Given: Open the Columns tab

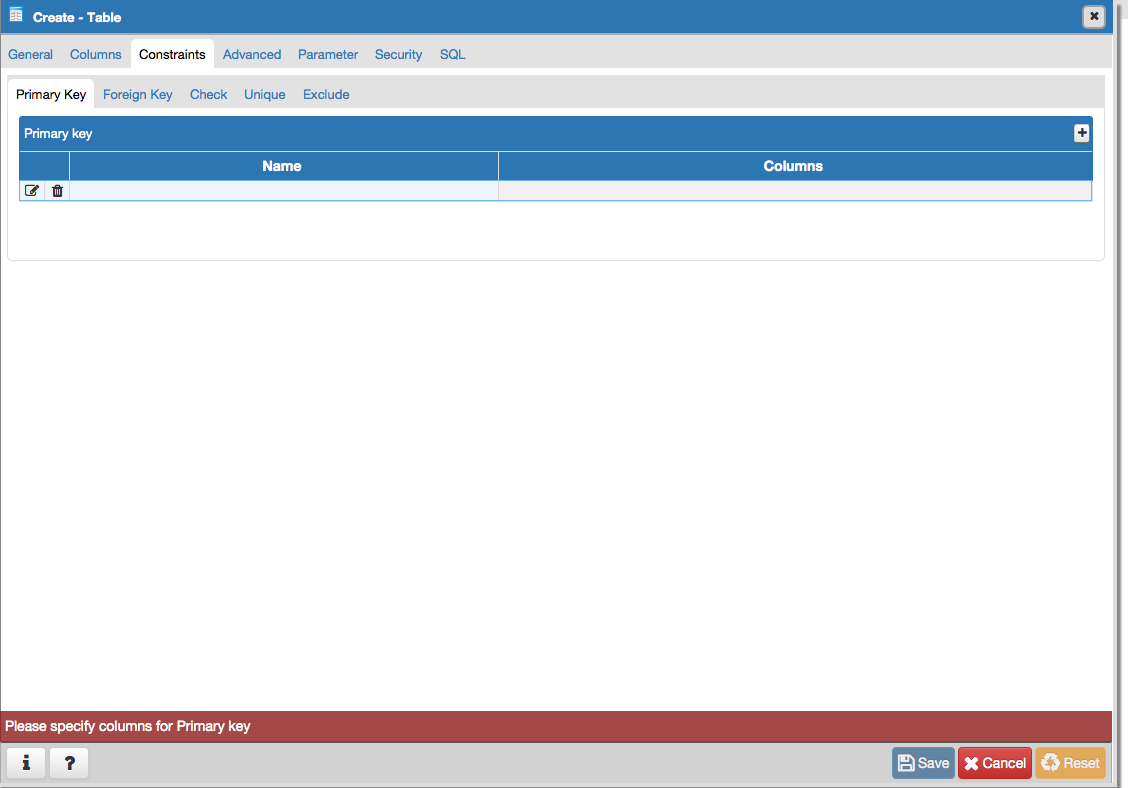Looking at the screenshot, I should pos(96,54).
